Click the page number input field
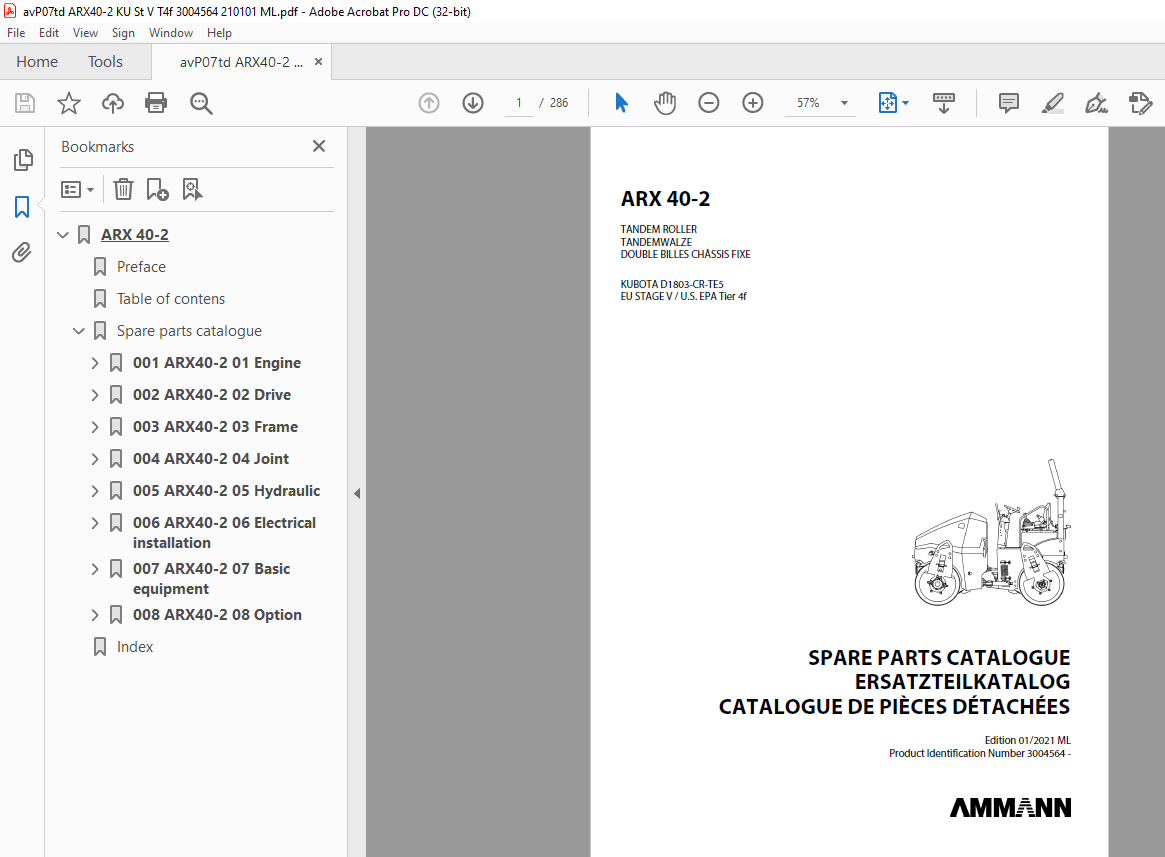Image resolution: width=1165 pixels, height=857 pixels. tap(519, 103)
